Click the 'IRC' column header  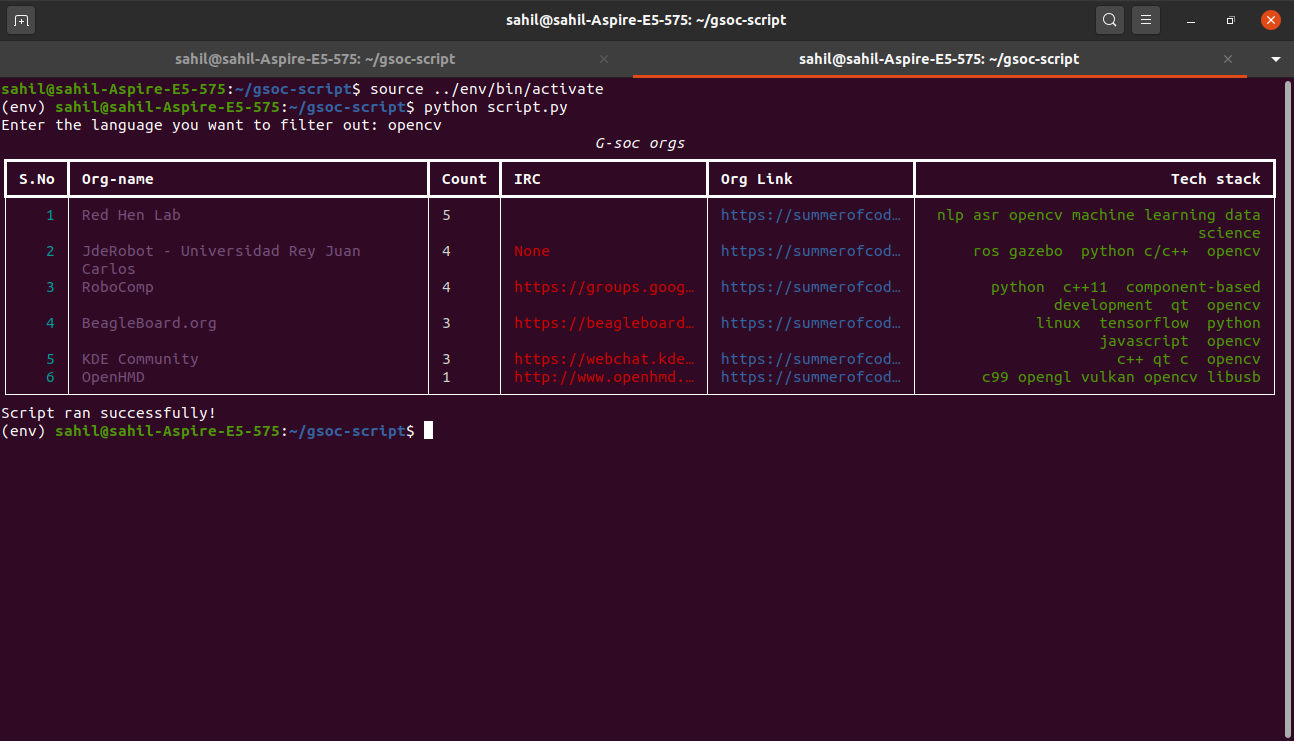tap(527, 179)
